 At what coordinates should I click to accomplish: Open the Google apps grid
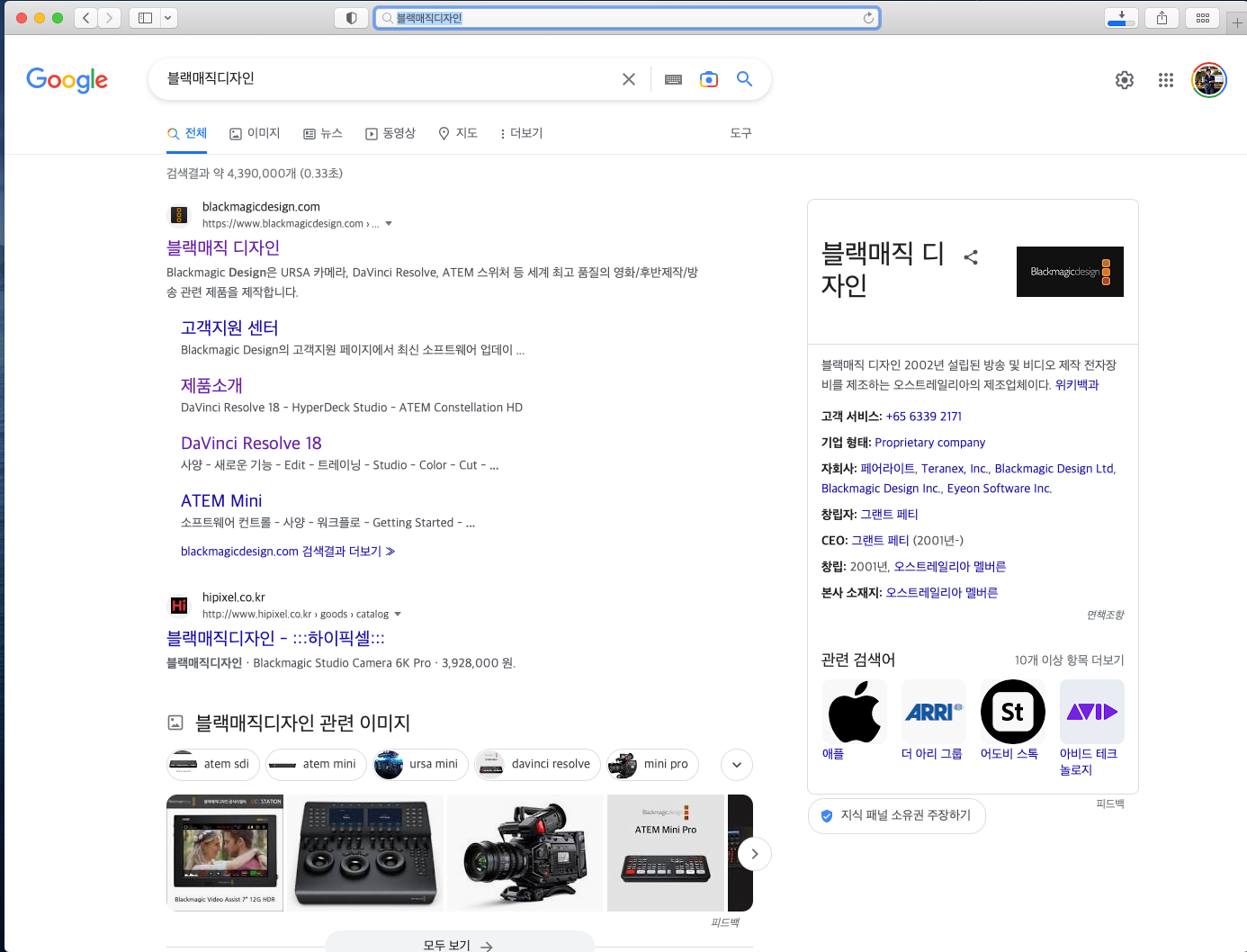point(1166,80)
